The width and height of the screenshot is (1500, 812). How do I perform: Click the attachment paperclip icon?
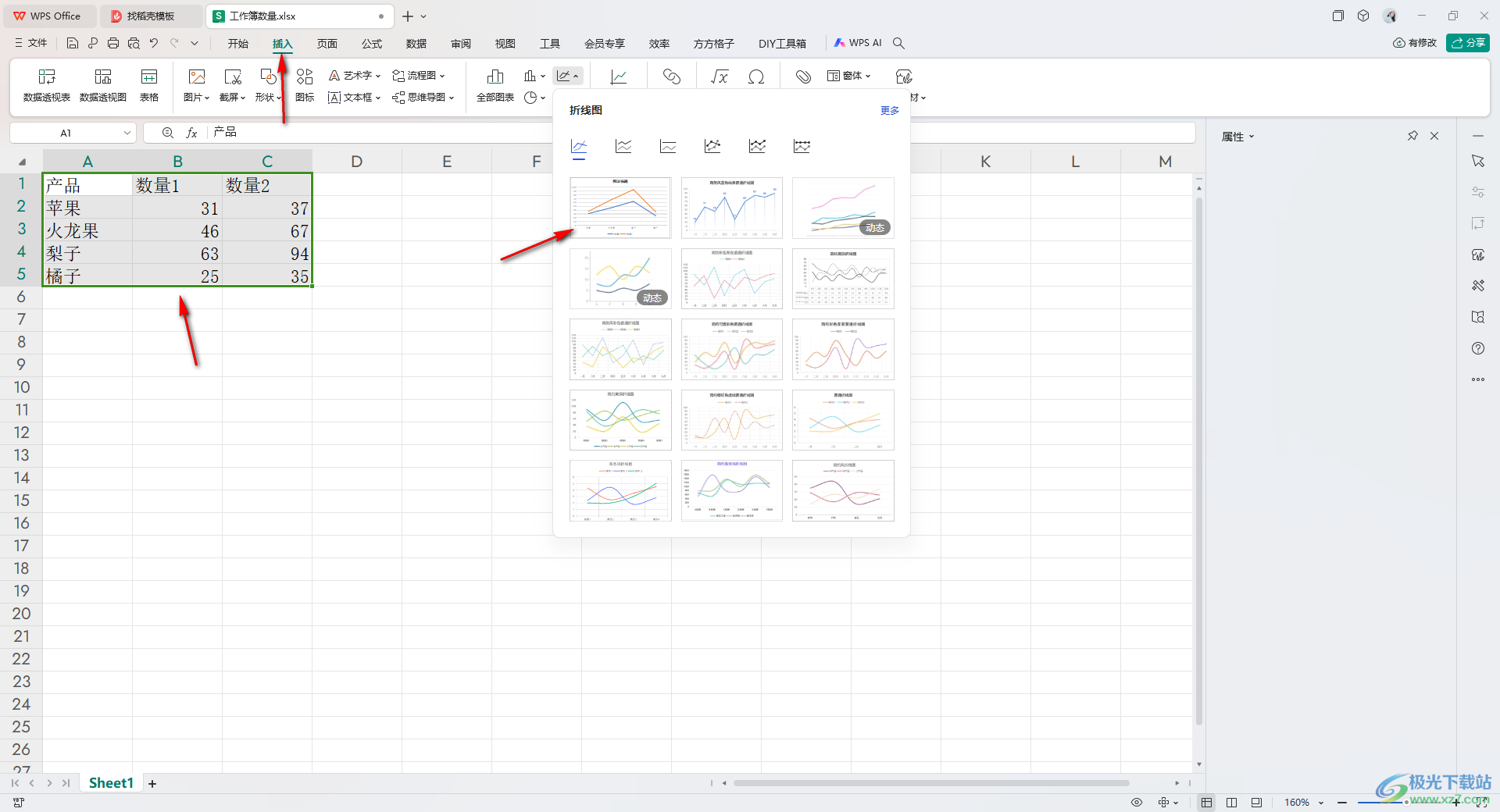(803, 77)
